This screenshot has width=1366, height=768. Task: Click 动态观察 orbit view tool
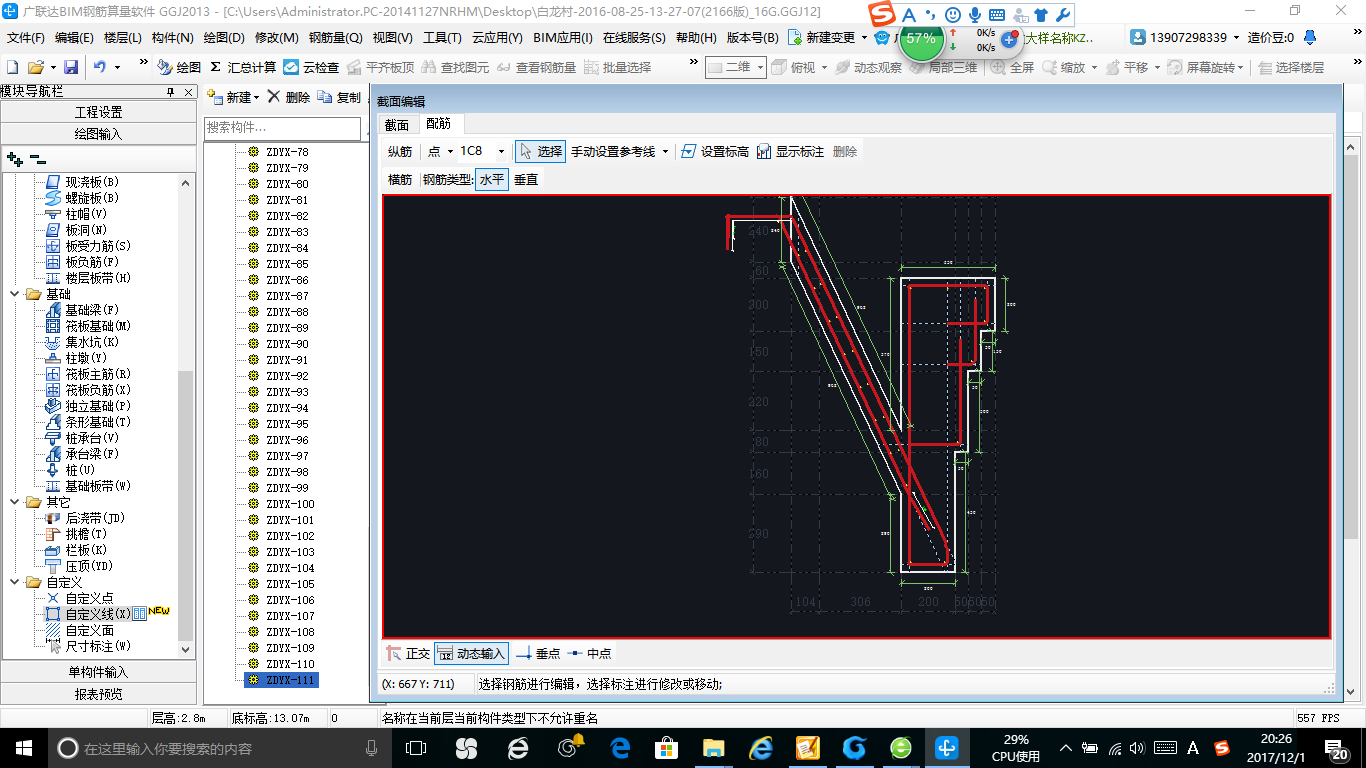point(867,67)
